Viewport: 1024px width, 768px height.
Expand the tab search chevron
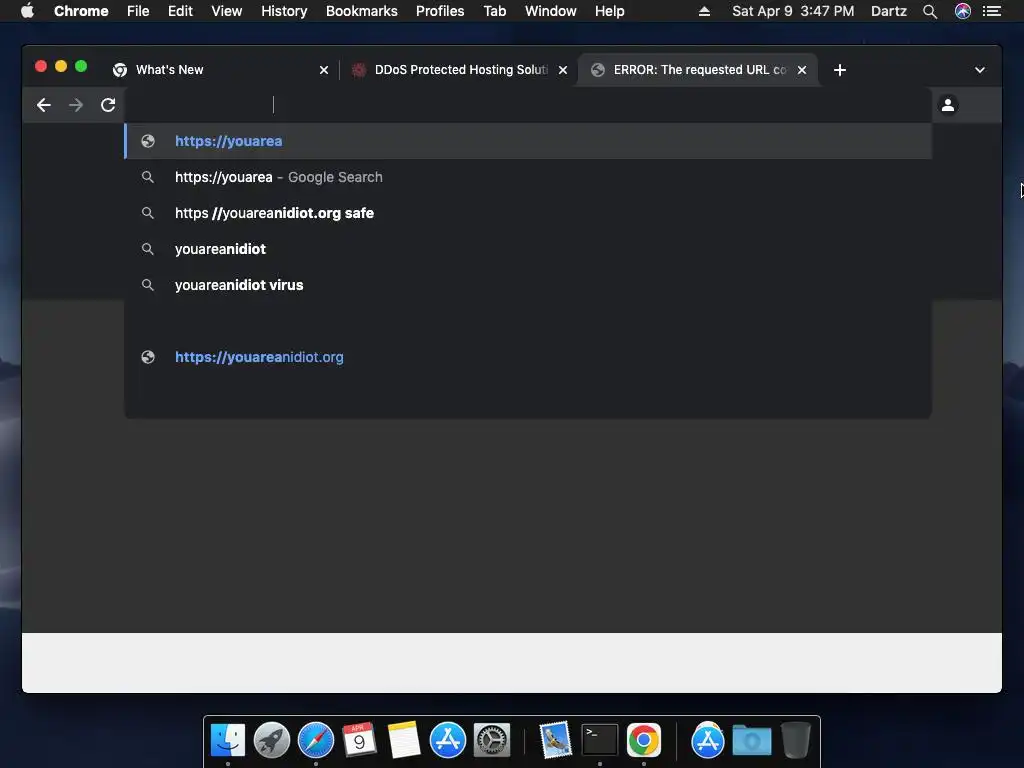point(980,70)
